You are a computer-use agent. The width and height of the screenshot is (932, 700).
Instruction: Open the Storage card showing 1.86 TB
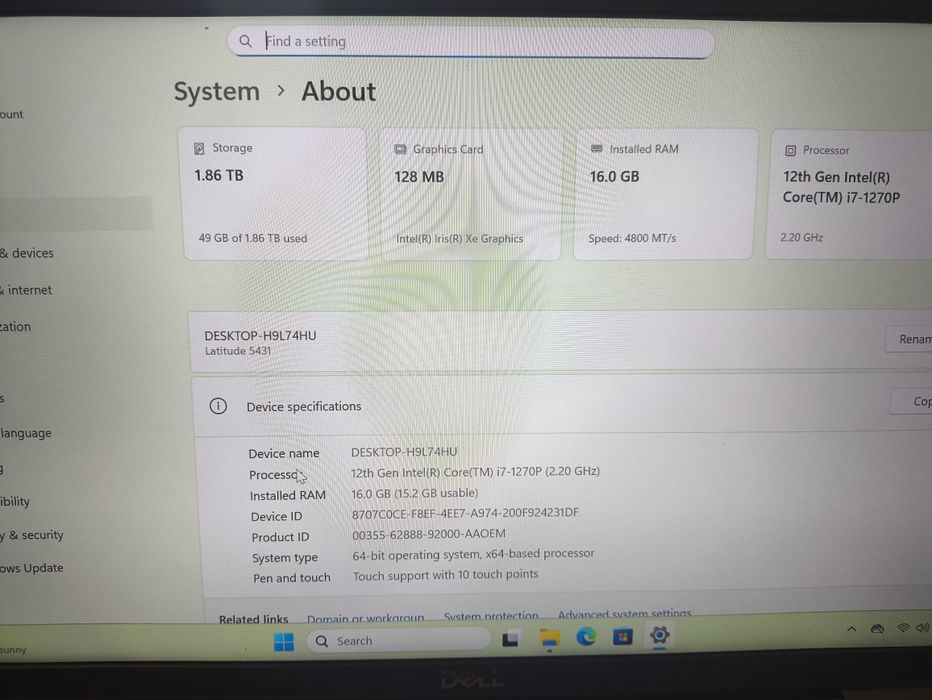pyautogui.click(x=275, y=193)
